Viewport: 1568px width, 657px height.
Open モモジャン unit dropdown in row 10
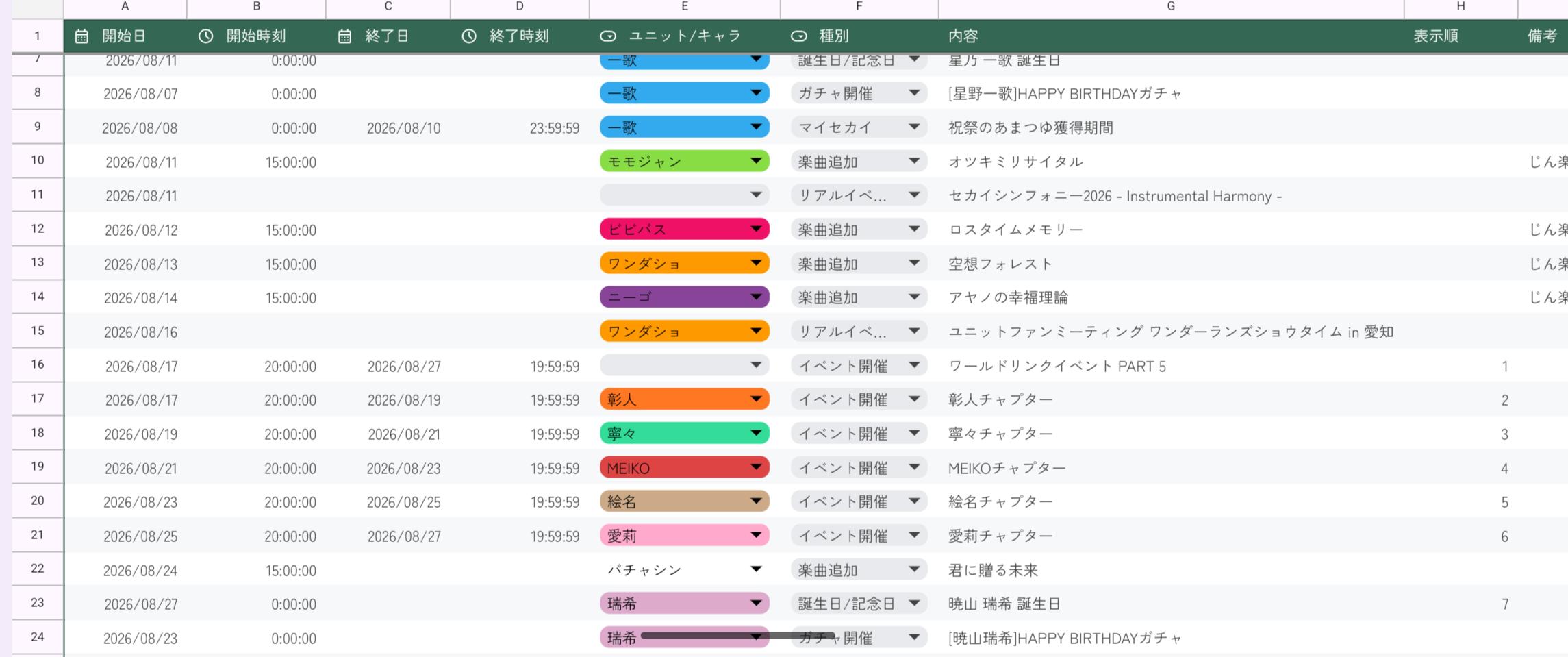point(685,162)
